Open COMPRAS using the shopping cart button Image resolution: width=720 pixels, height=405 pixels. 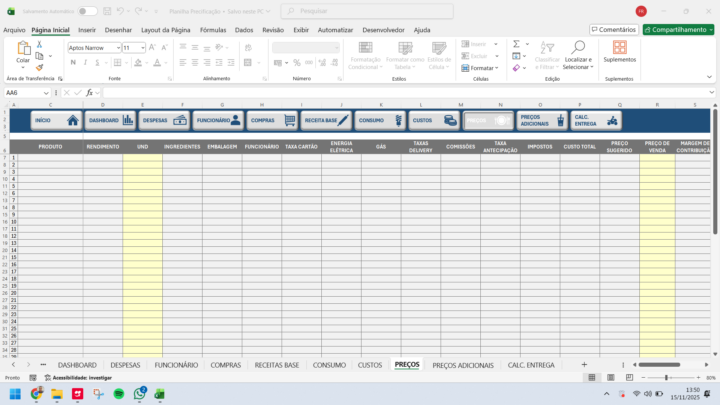tap(272, 120)
